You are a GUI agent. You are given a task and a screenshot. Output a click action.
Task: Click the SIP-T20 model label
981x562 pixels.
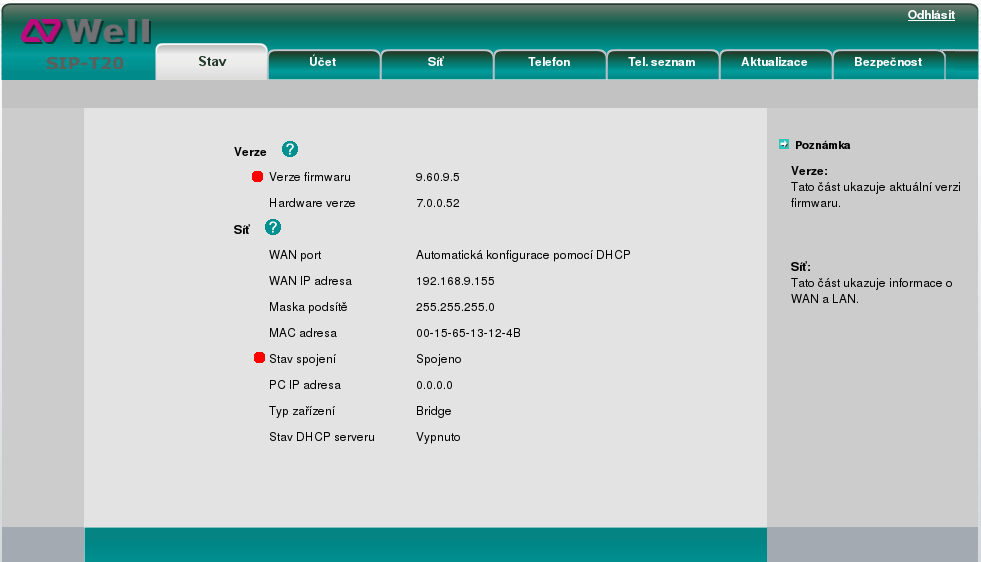(86, 64)
